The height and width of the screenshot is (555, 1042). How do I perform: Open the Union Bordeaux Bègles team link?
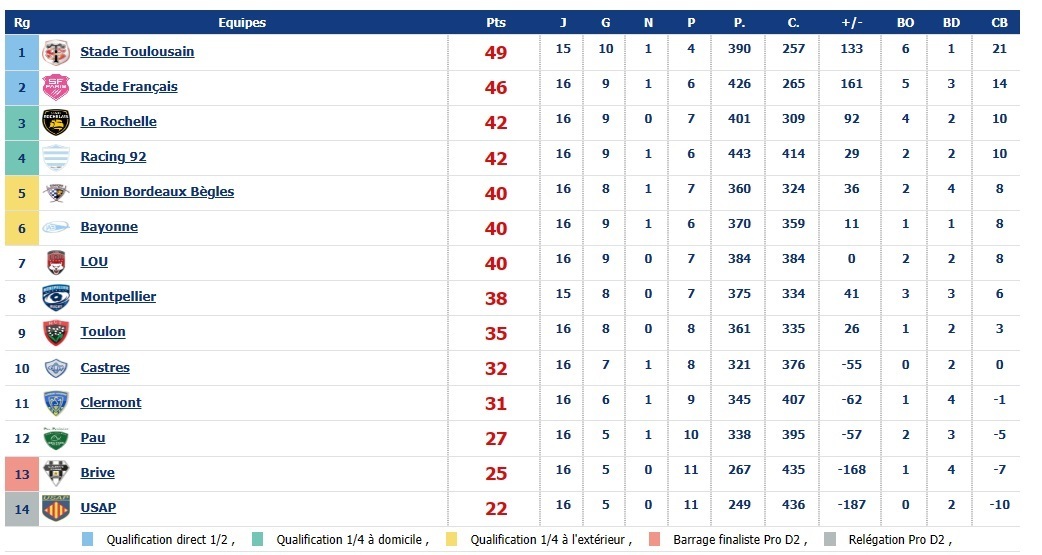[x=157, y=192]
